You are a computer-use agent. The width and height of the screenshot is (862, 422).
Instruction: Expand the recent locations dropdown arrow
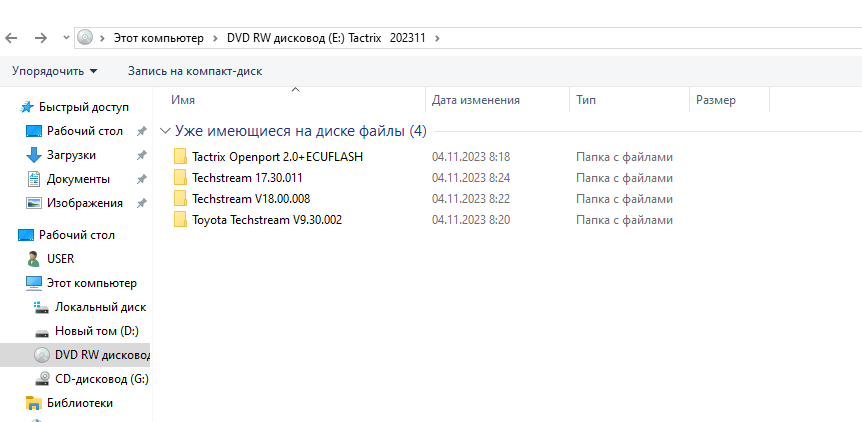pos(66,38)
